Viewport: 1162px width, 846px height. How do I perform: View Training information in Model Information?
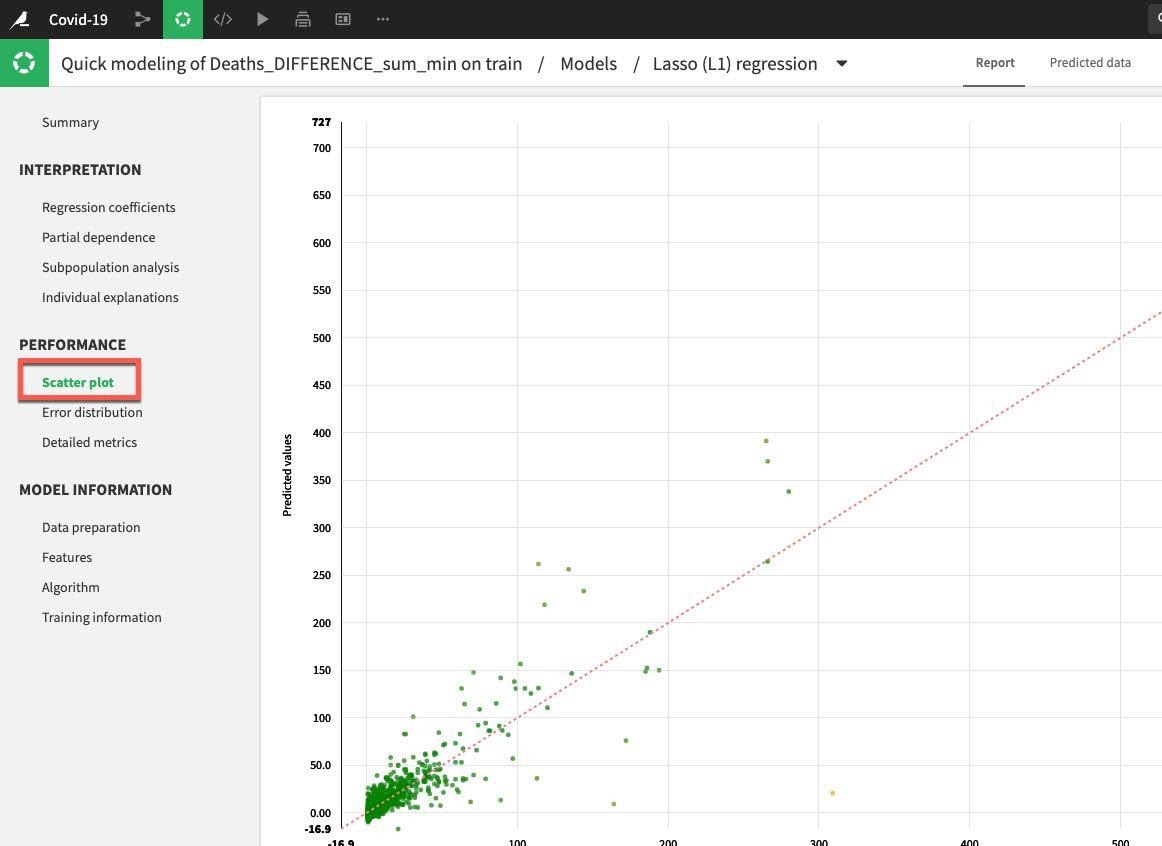[101, 617]
